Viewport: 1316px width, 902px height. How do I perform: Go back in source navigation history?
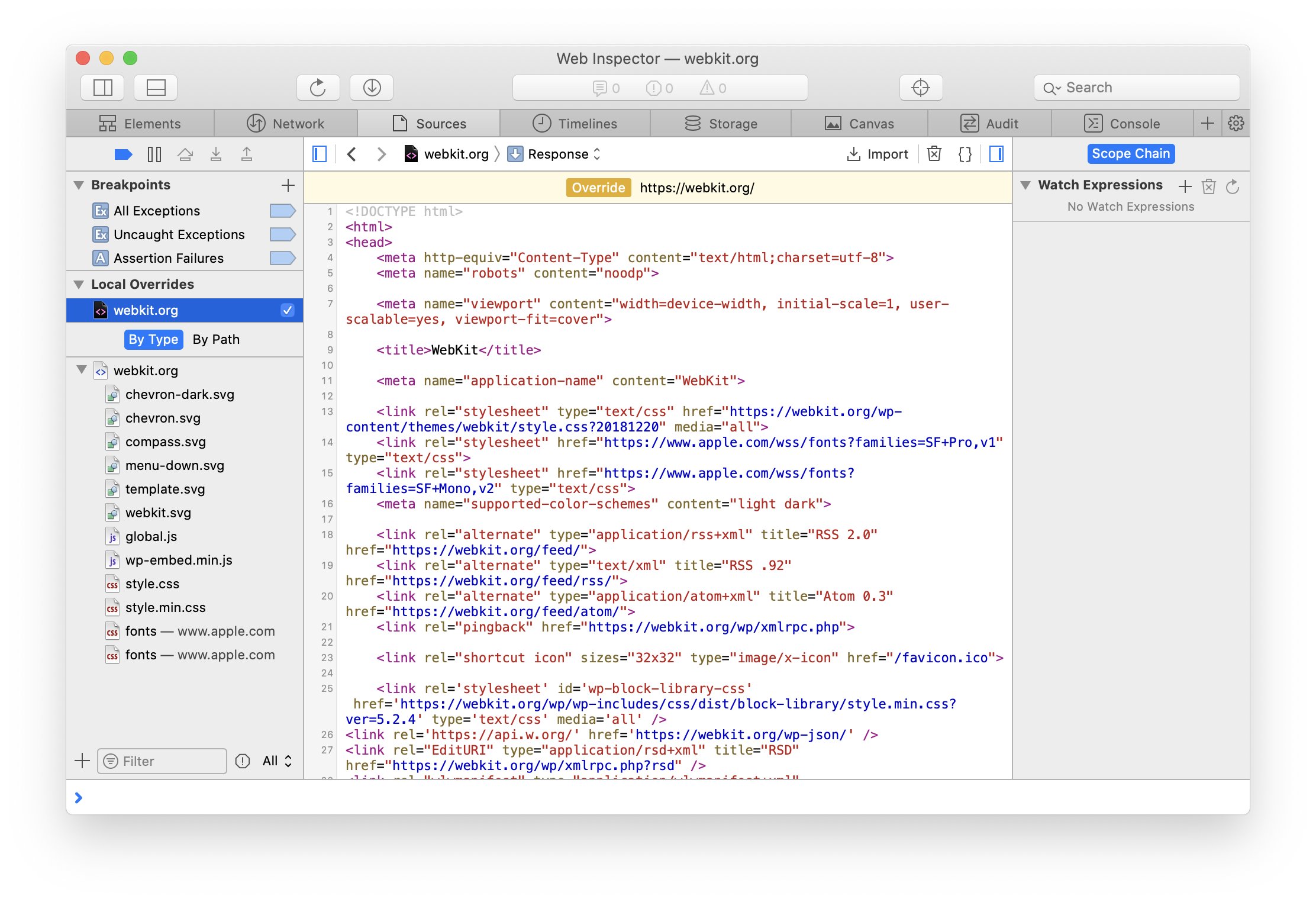(x=351, y=154)
